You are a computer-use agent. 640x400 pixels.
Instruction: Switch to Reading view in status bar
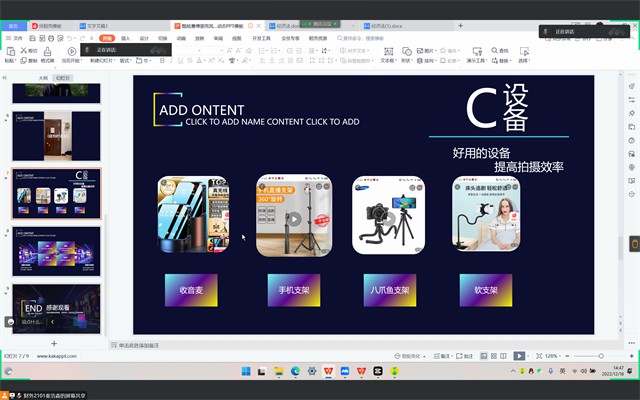[x=504, y=356]
